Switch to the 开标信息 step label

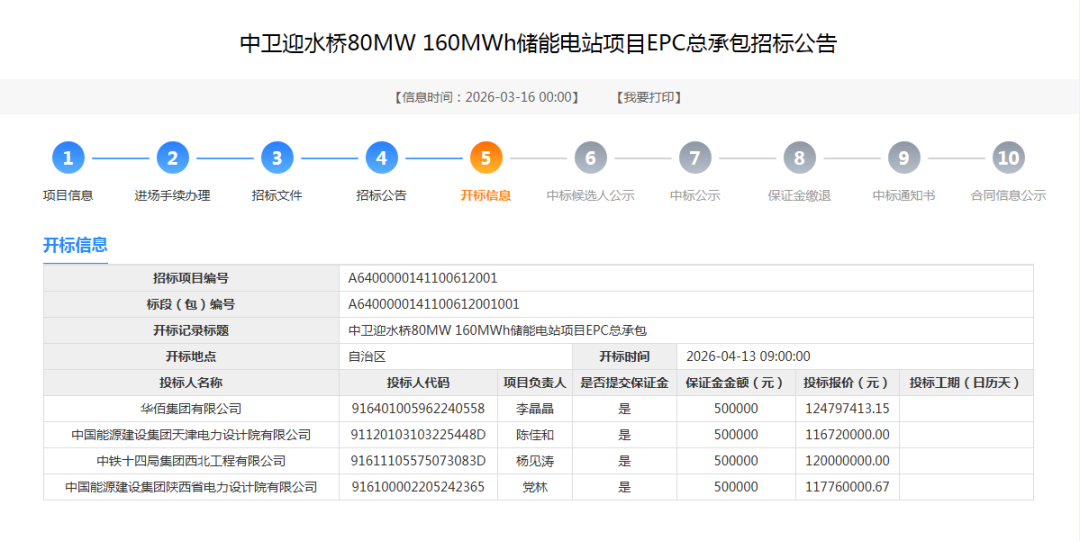tap(486, 196)
